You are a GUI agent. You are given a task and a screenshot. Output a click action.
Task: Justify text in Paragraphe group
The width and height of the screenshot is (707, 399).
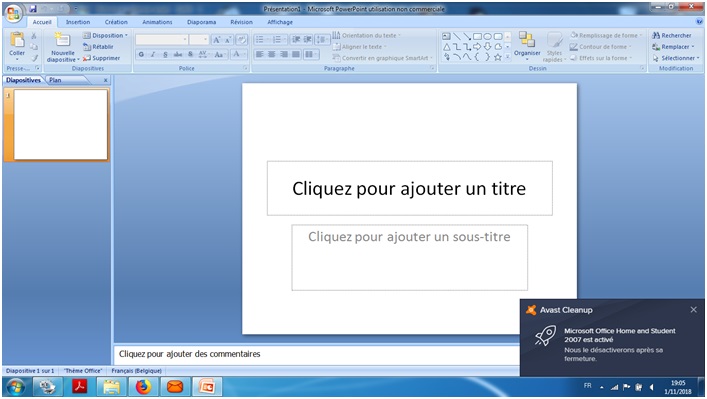pyautogui.click(x=296, y=55)
